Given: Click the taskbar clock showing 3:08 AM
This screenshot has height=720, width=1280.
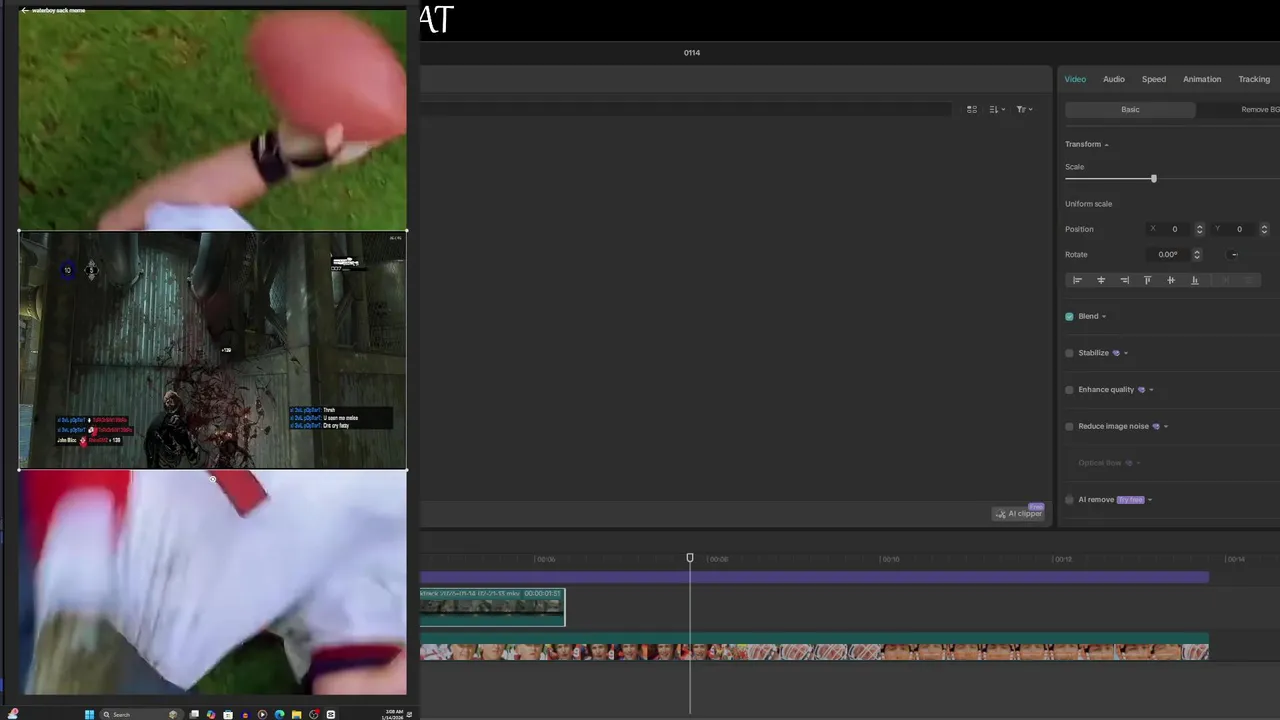Looking at the screenshot, I should [394, 714].
